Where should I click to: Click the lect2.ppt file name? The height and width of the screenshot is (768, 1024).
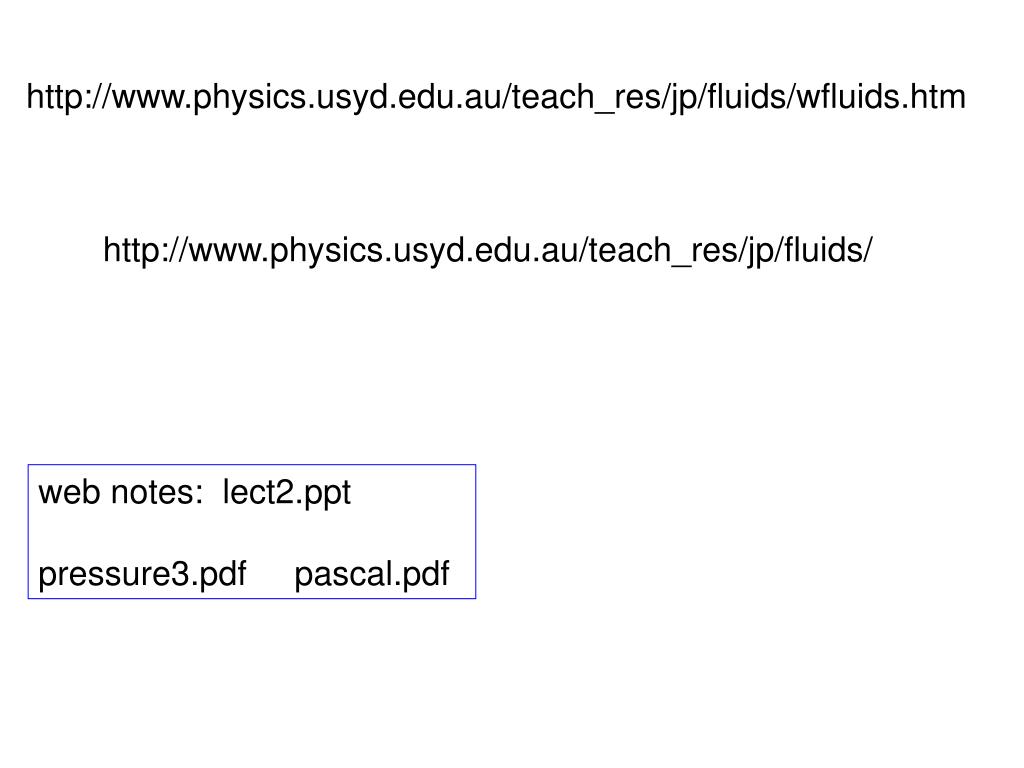287,493
